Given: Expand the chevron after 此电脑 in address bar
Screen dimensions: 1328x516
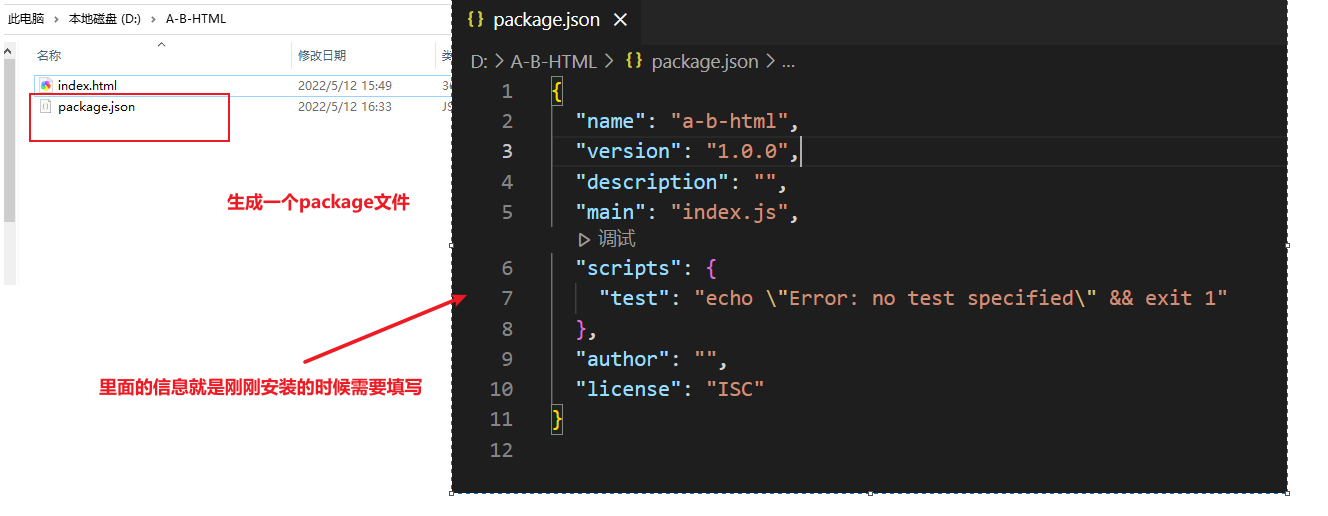Looking at the screenshot, I should 57,19.
